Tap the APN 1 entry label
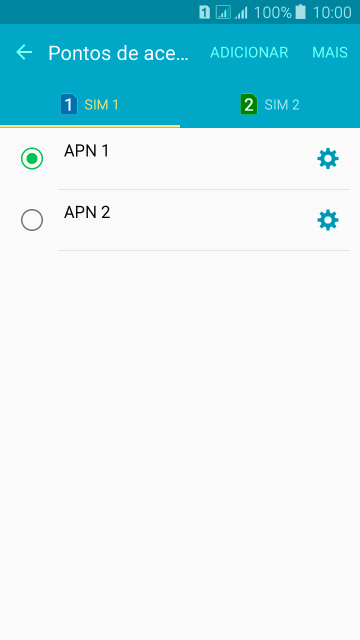The height and width of the screenshot is (640, 360). coord(87,151)
